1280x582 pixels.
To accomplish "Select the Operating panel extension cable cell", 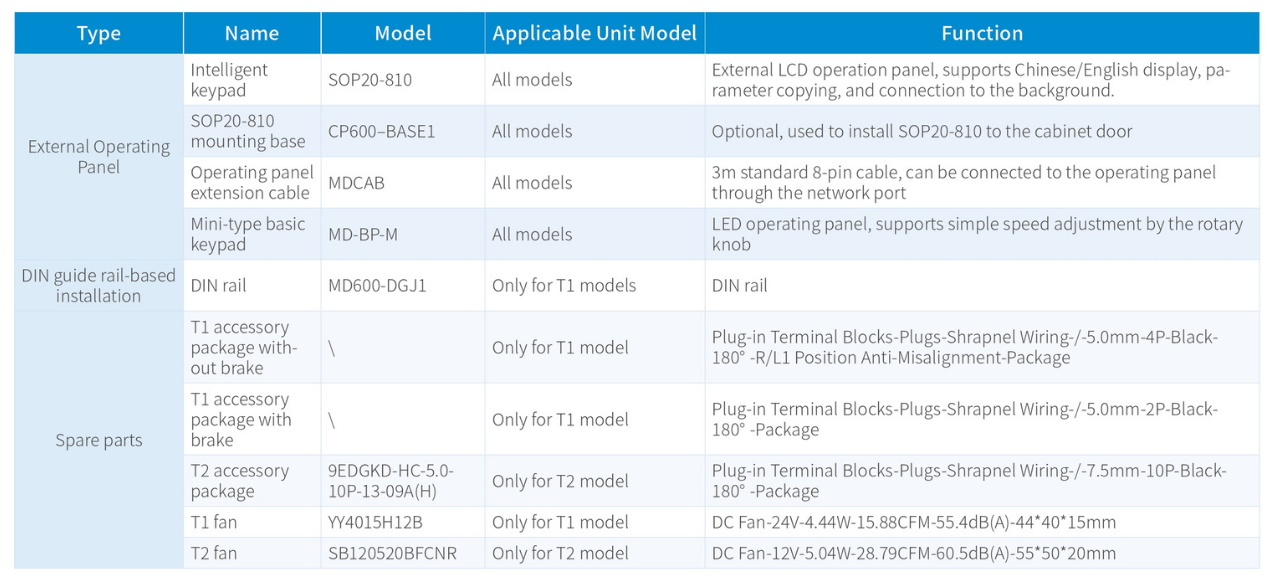I will 251,183.
